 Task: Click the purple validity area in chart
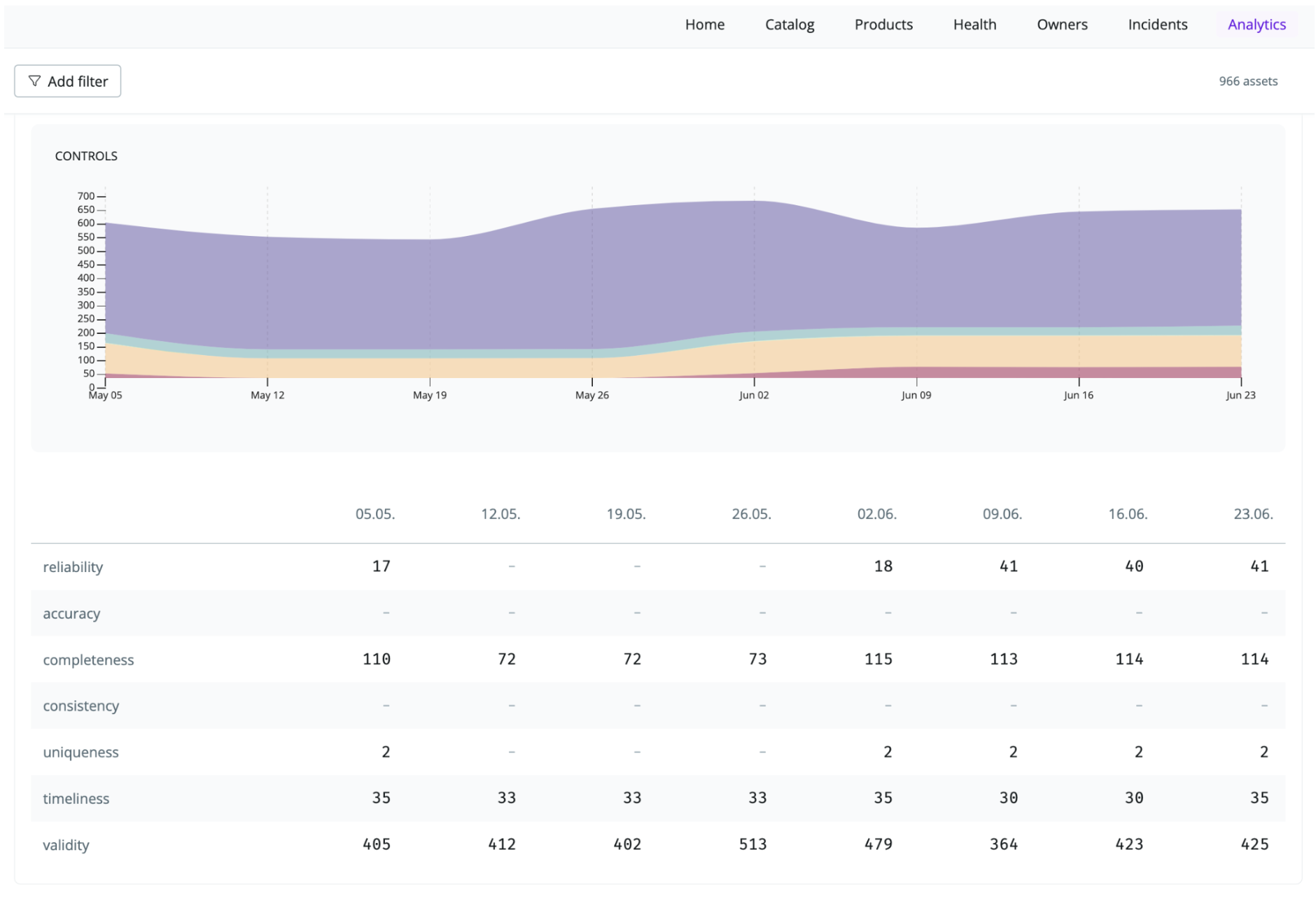pyautogui.click(x=672, y=273)
